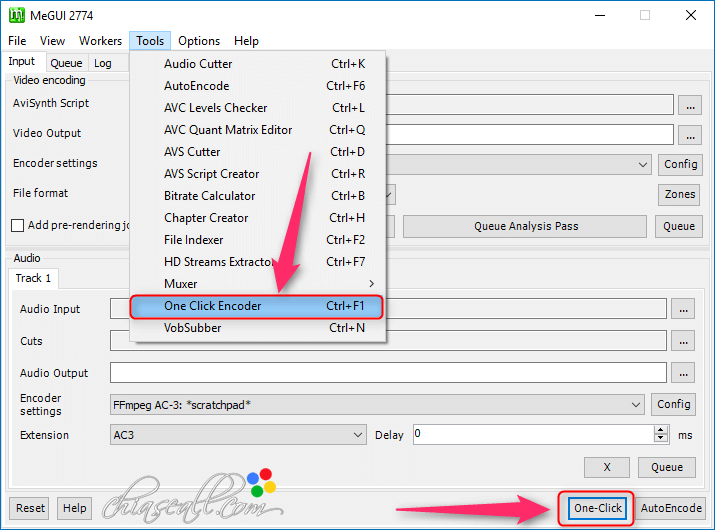Image resolution: width=715 pixels, height=530 pixels.
Task: Close the Tools menu
Action: coord(150,41)
